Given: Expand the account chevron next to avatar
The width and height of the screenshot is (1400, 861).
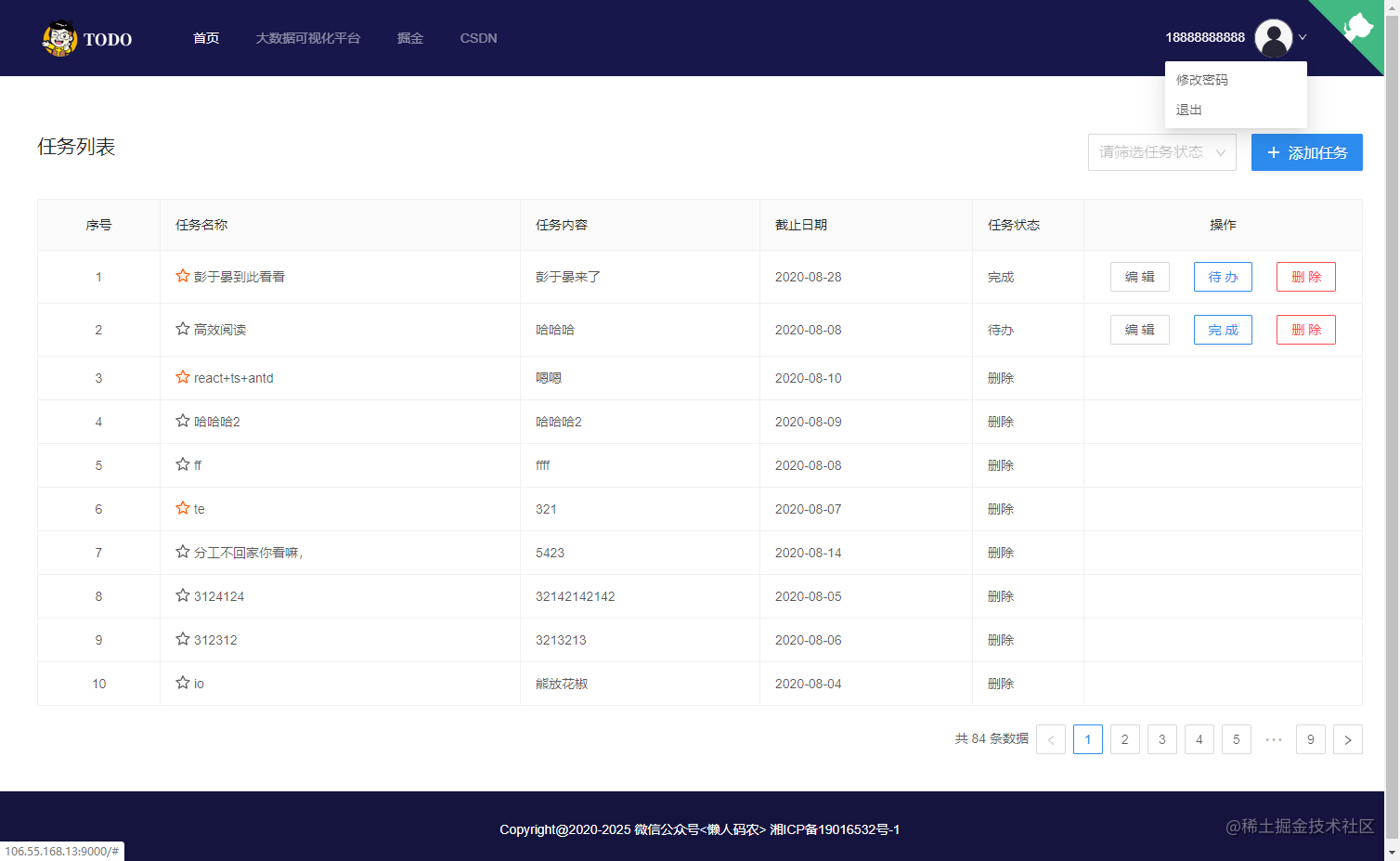Looking at the screenshot, I should pyautogui.click(x=1301, y=38).
